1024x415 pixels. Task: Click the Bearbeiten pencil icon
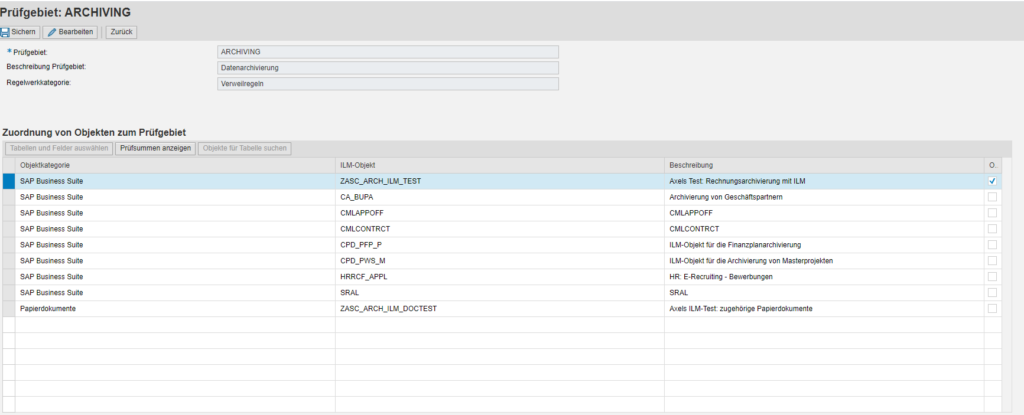tap(52, 32)
